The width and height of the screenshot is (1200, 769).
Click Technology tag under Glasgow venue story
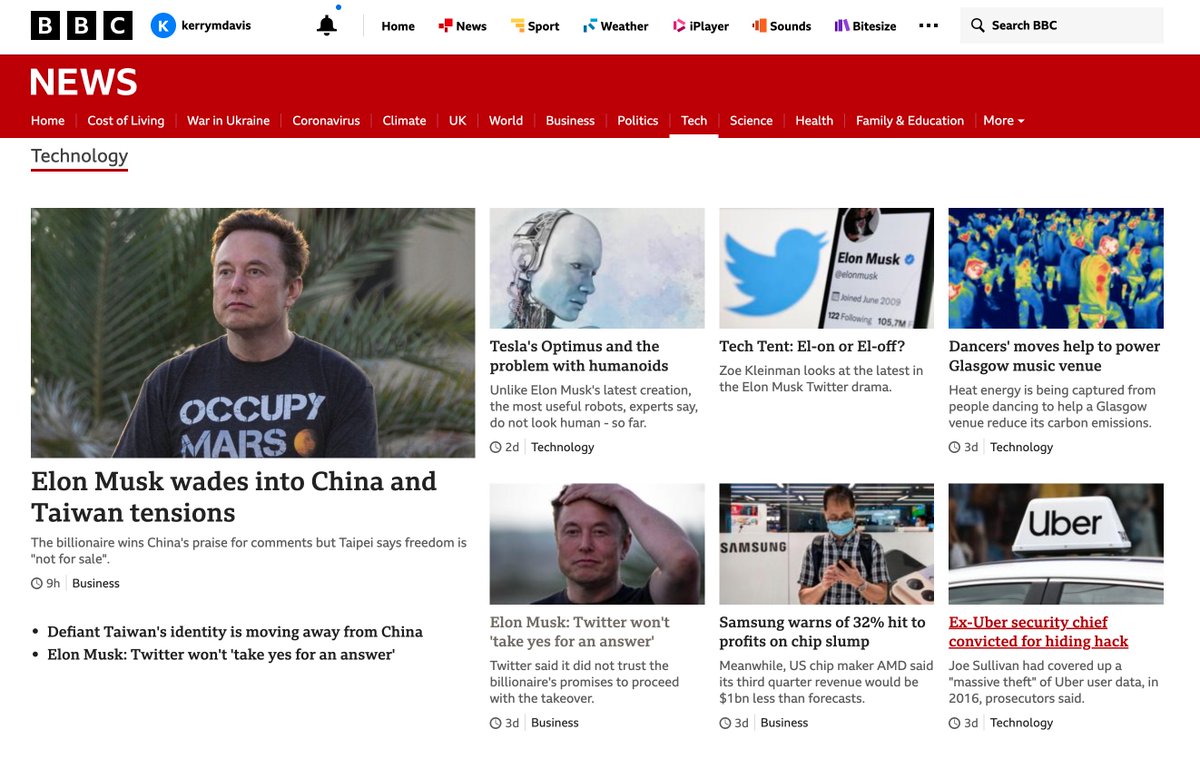click(1021, 447)
